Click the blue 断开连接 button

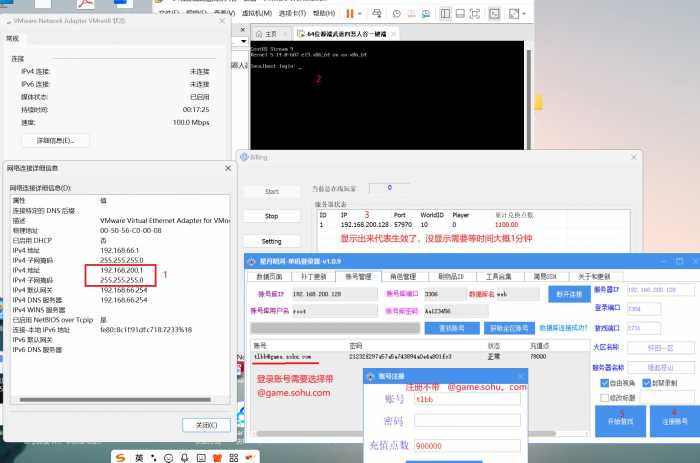tap(569, 294)
